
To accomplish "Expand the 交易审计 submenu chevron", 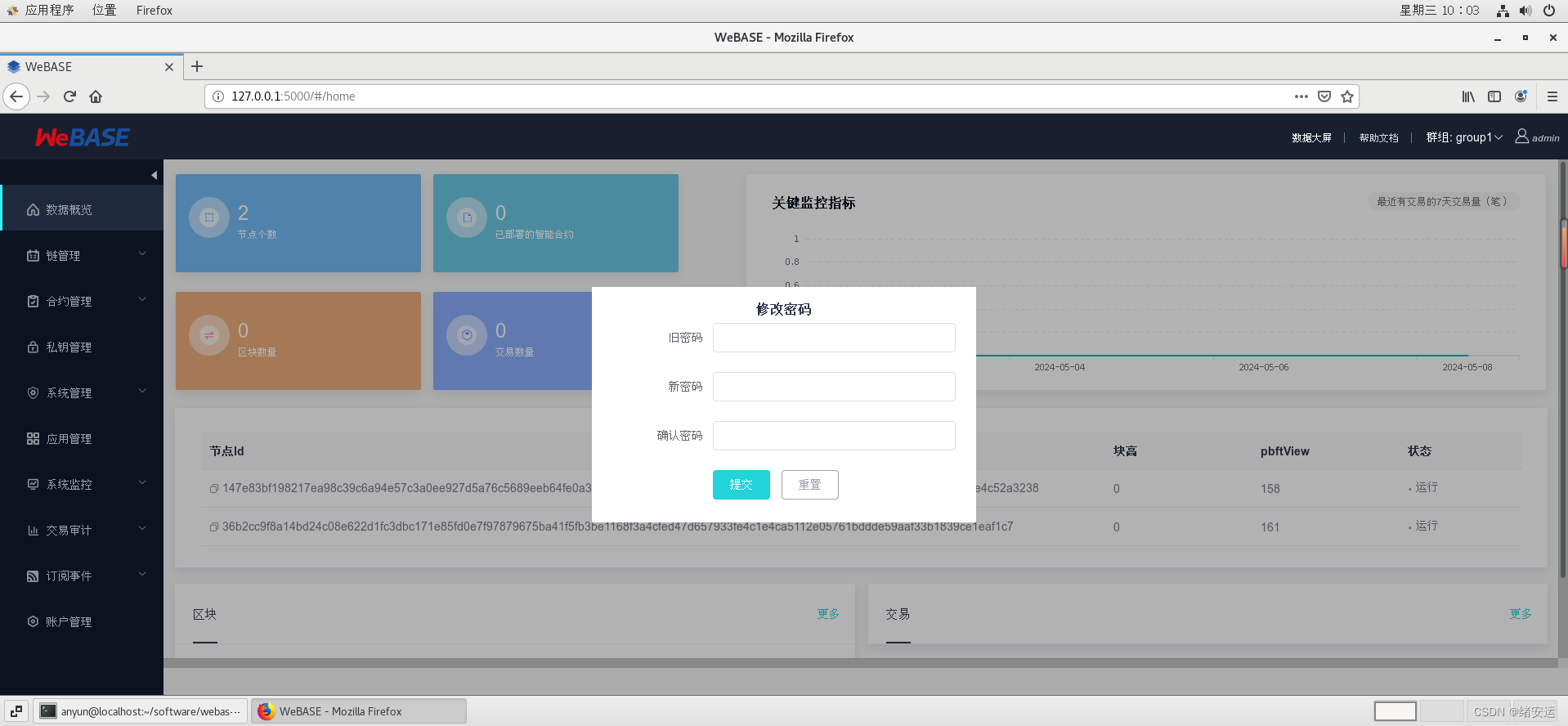I will (142, 528).
